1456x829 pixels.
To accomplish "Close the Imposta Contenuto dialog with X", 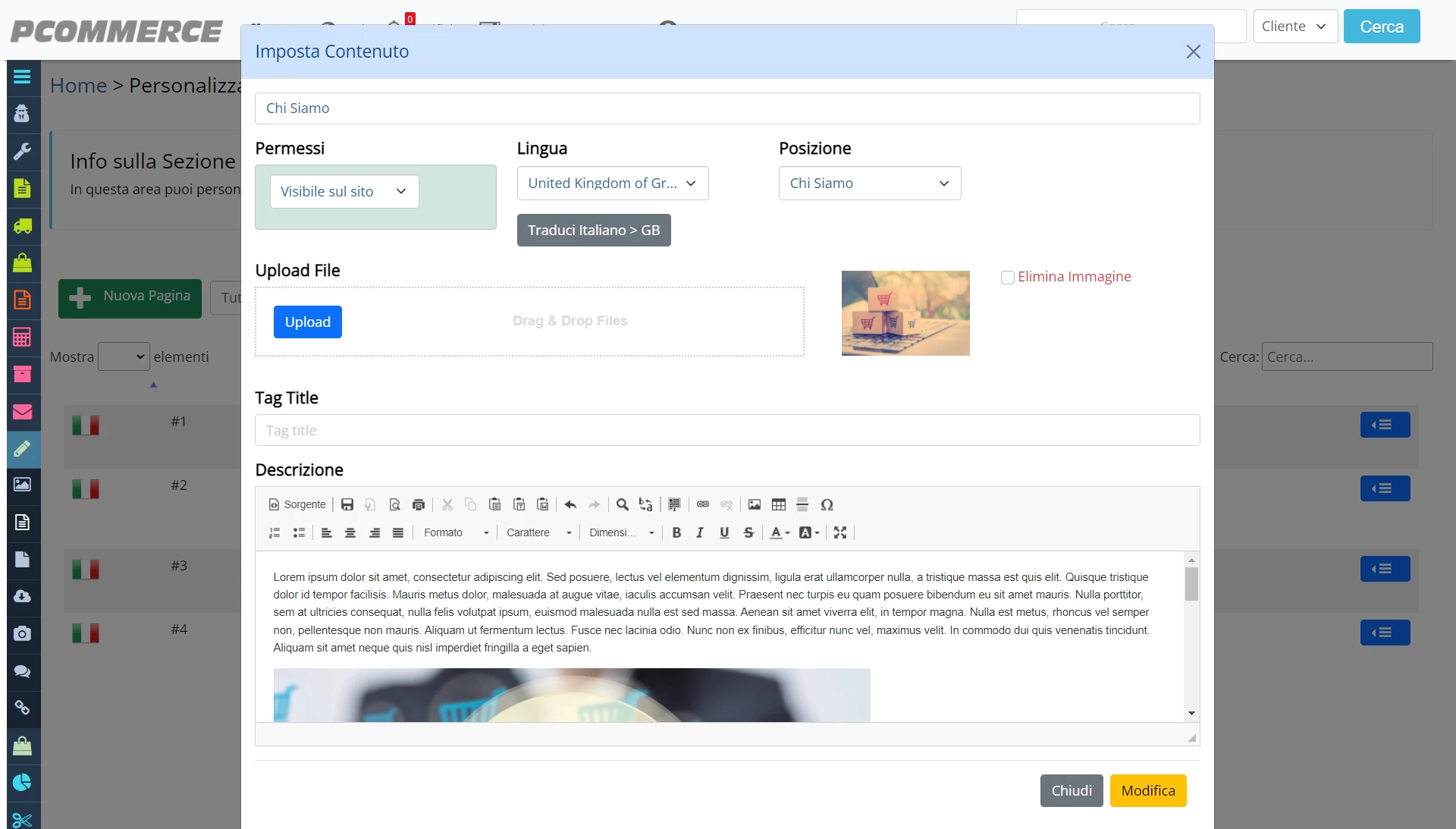I will (x=1194, y=52).
